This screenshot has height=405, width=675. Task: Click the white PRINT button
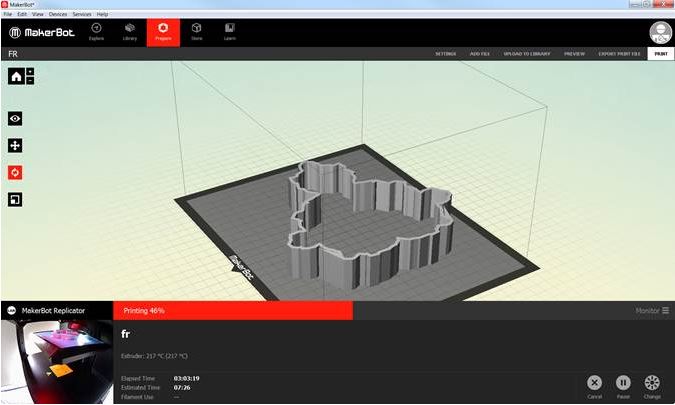(x=661, y=54)
